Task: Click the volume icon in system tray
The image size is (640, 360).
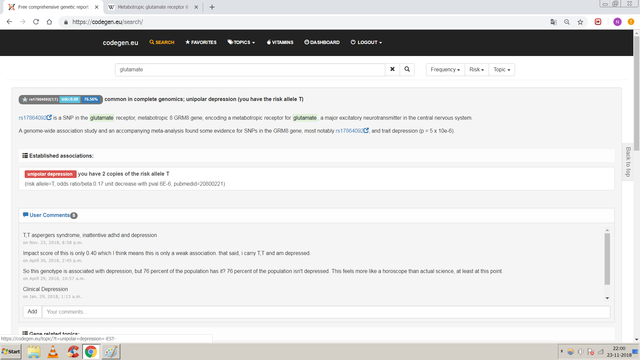Action: coord(580,351)
